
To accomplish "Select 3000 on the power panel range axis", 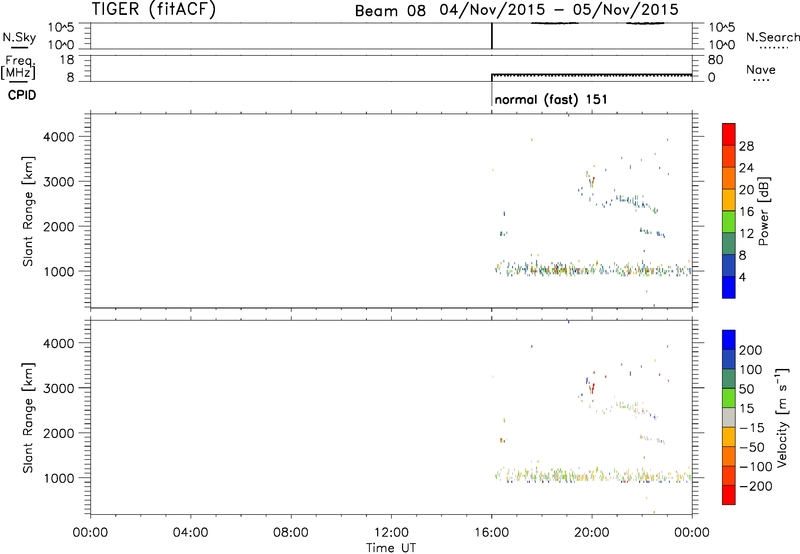I will (58, 182).
